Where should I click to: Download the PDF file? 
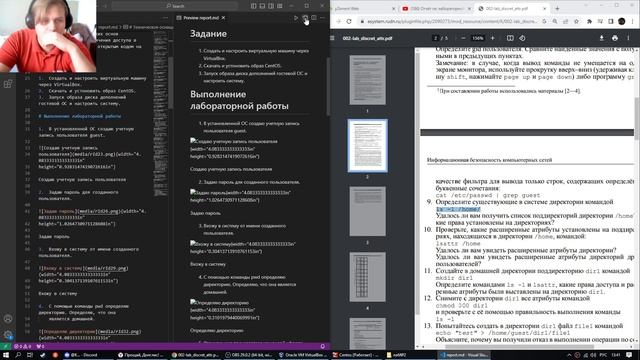pos(601,38)
